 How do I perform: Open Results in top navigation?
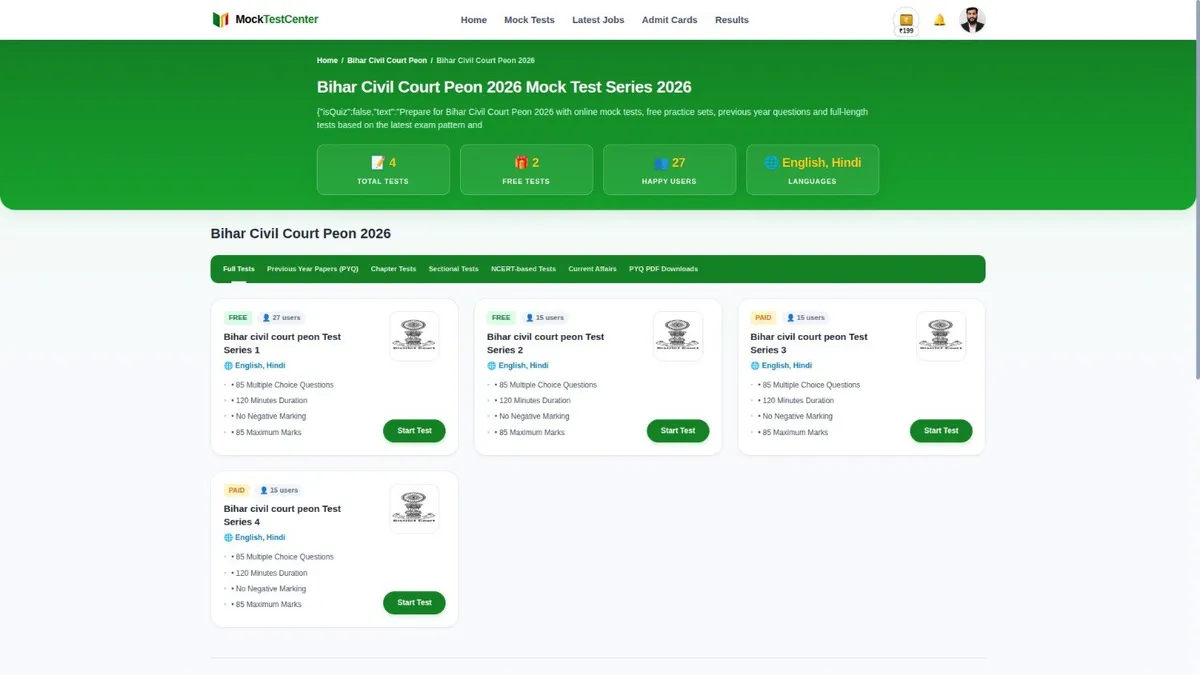(x=732, y=20)
